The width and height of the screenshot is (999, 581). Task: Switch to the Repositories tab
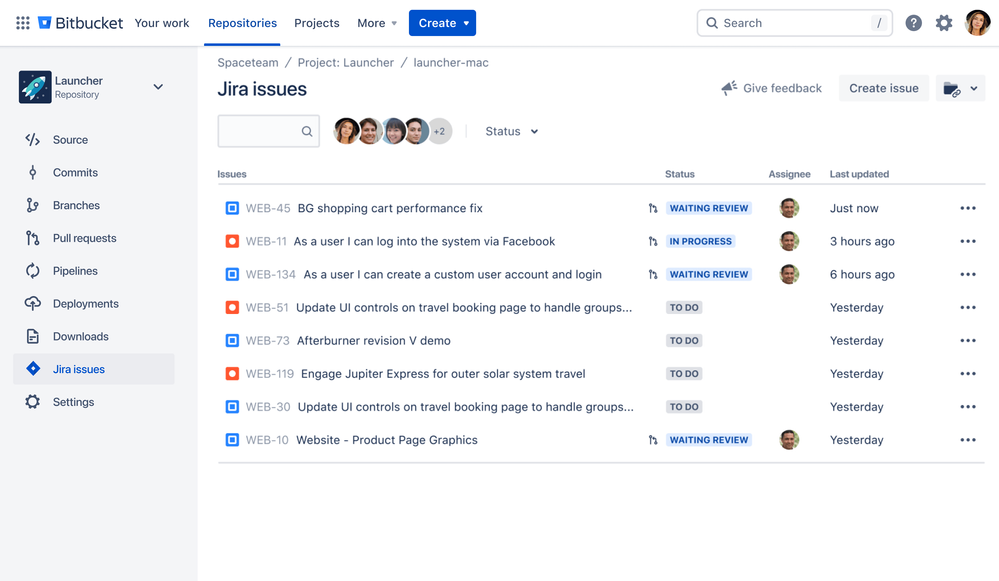(x=242, y=22)
